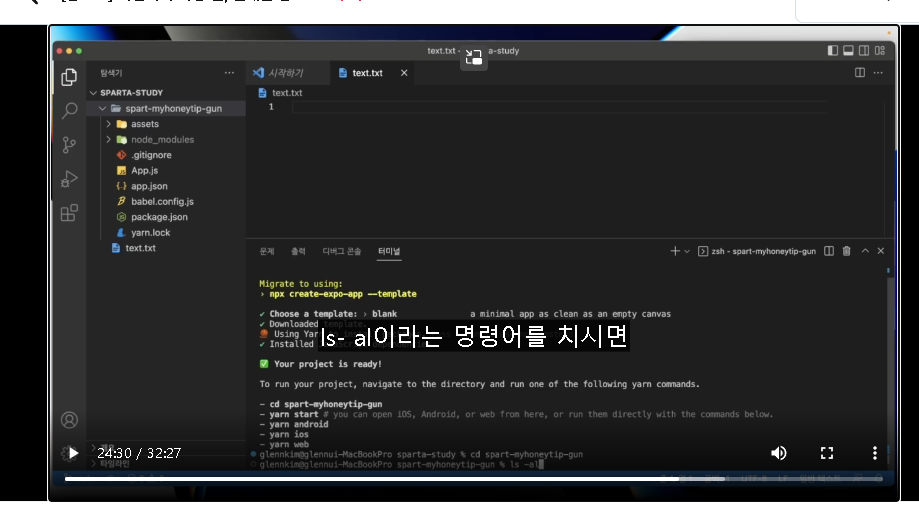Expand the 타임라인 section in explorer
This screenshot has width=919, height=511.
click(114, 463)
